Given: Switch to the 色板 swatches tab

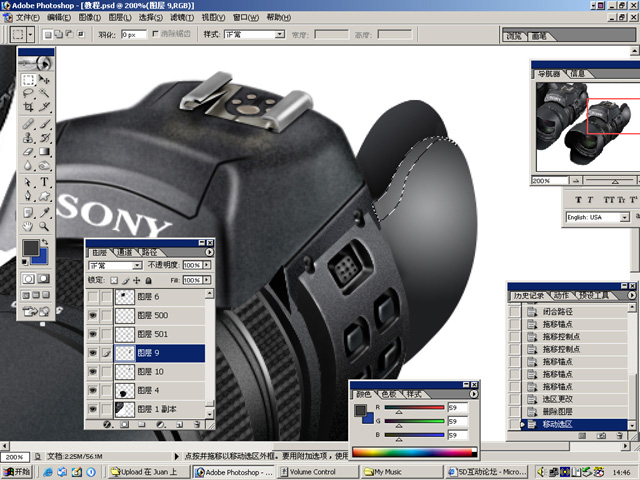Looking at the screenshot, I should tap(389, 394).
